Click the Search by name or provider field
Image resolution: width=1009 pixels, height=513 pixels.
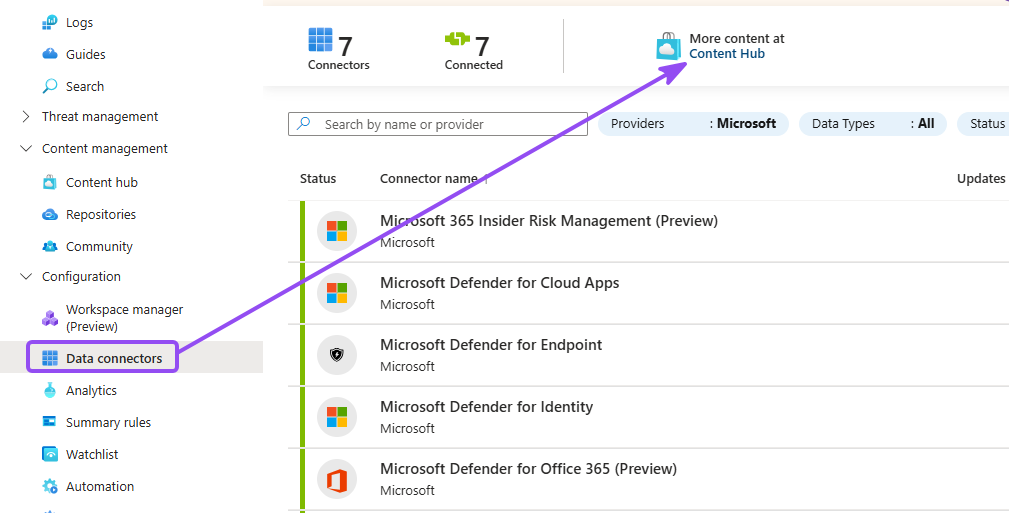pos(438,124)
